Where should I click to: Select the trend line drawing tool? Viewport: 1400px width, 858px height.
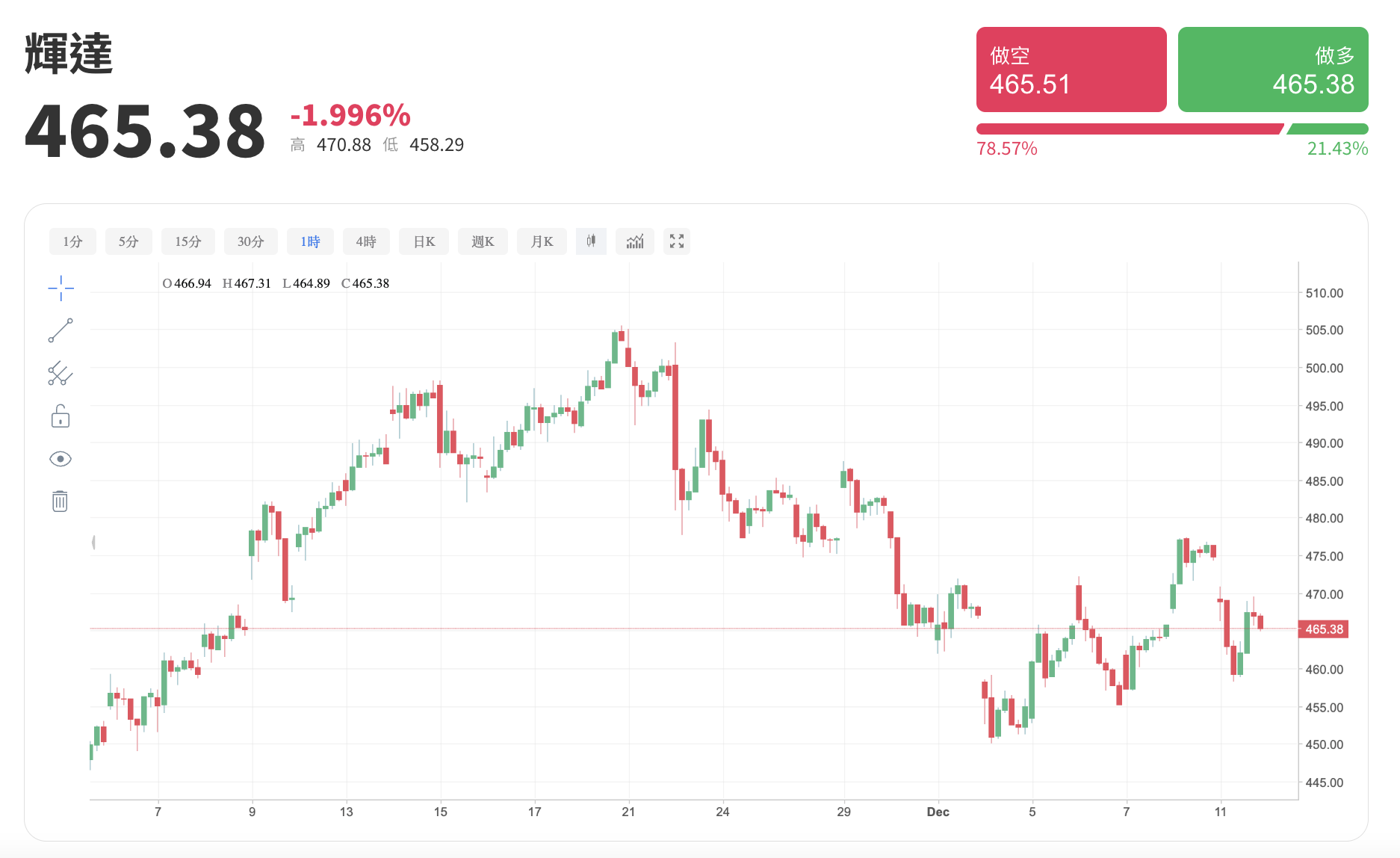click(61, 330)
